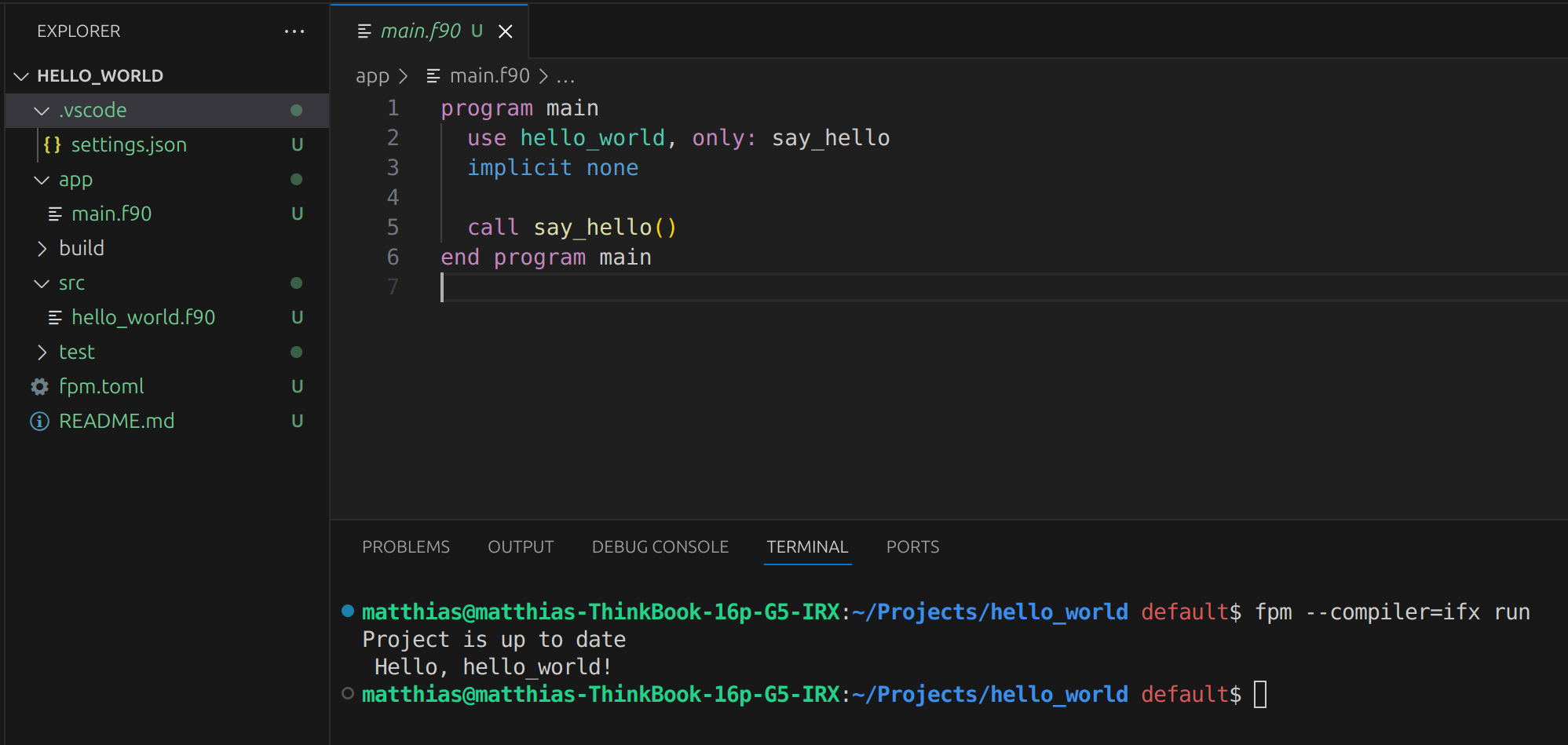Screen dimensions: 1568x745
Task: Click breadcrumb file icon before main.f90
Action: 433,76
